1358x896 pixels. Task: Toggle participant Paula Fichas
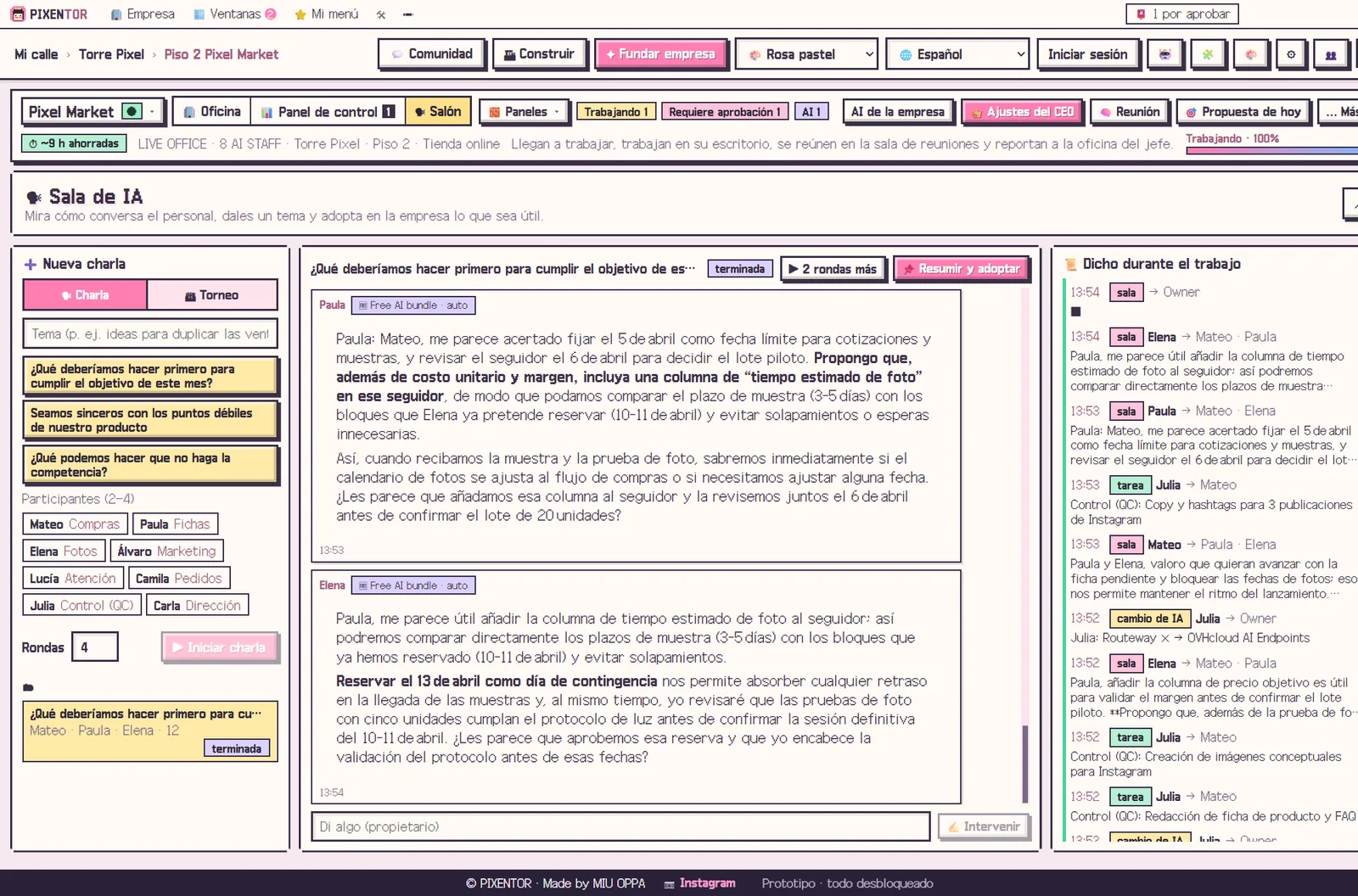pos(175,524)
